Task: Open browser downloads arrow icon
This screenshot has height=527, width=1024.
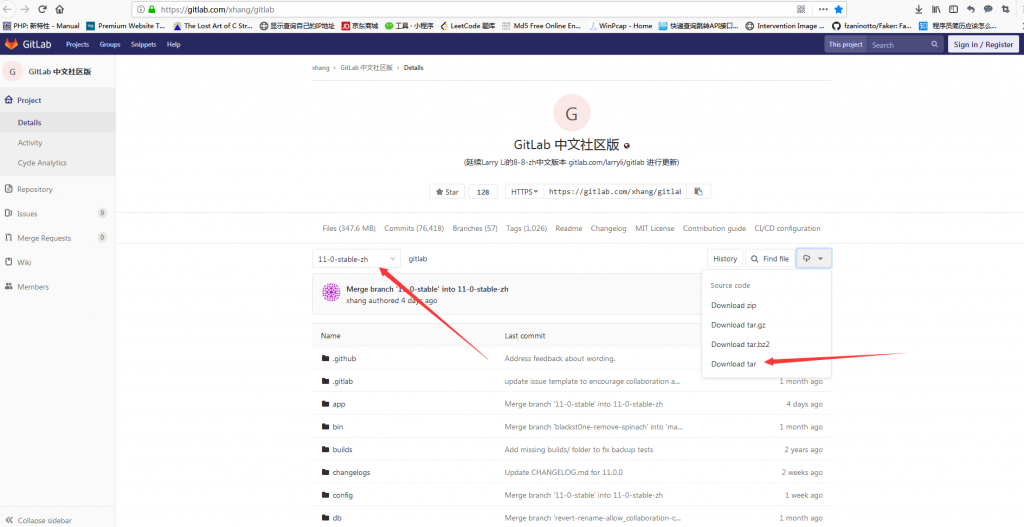Action: (x=919, y=9)
